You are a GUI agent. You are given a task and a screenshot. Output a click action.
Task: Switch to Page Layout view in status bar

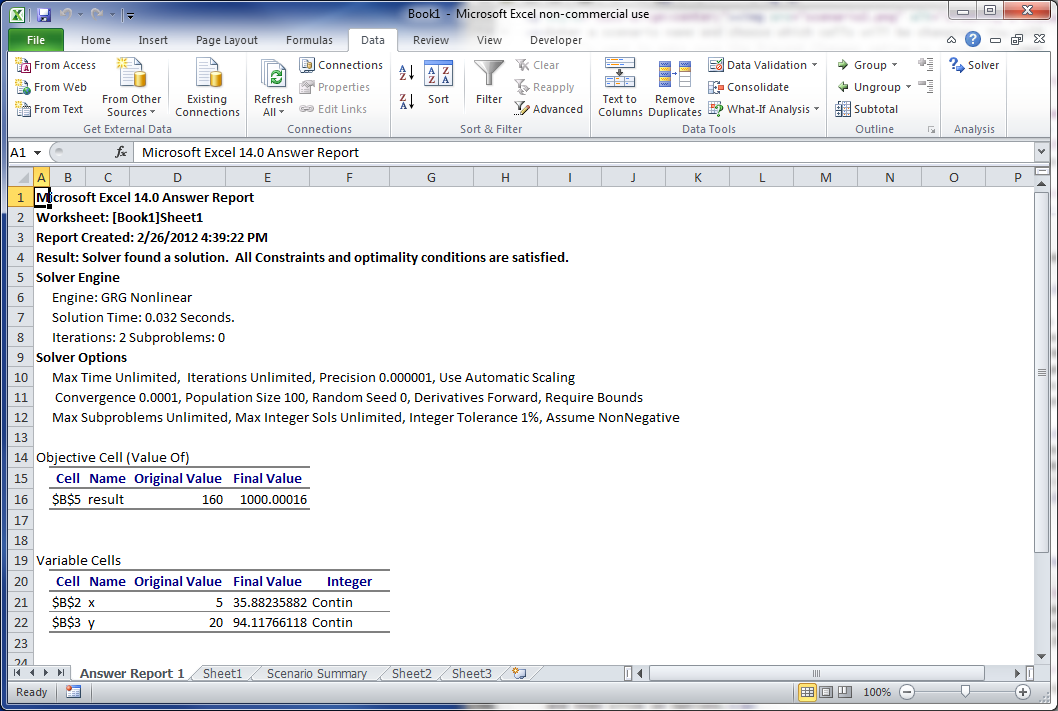tap(826, 692)
